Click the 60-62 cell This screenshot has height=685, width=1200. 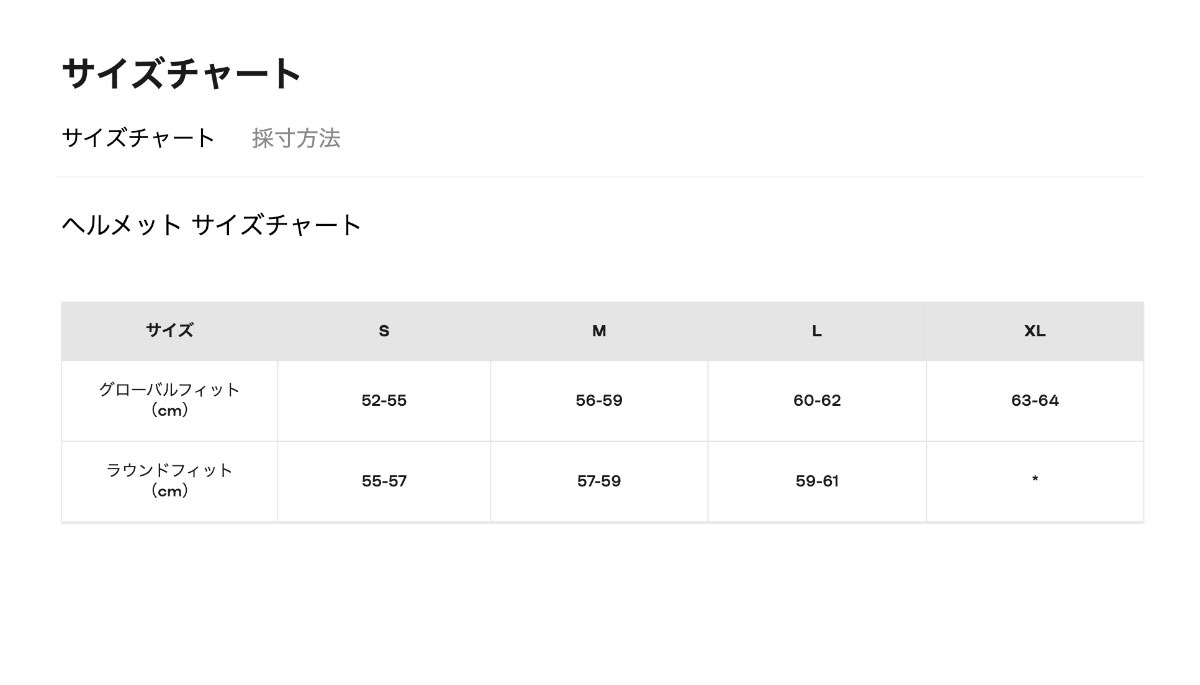click(x=817, y=401)
